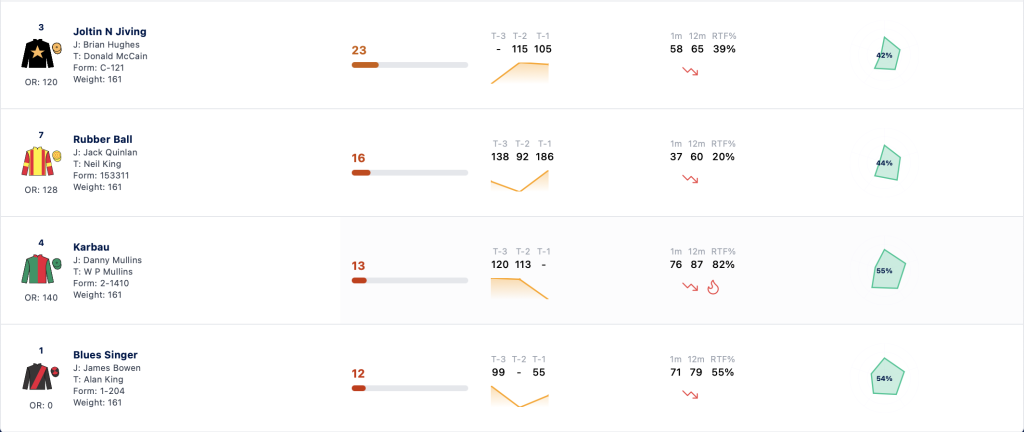This screenshot has height=432, width=1024.
Task: Click the downward trend arrow for Blues Singer
Action: [x=690, y=394]
